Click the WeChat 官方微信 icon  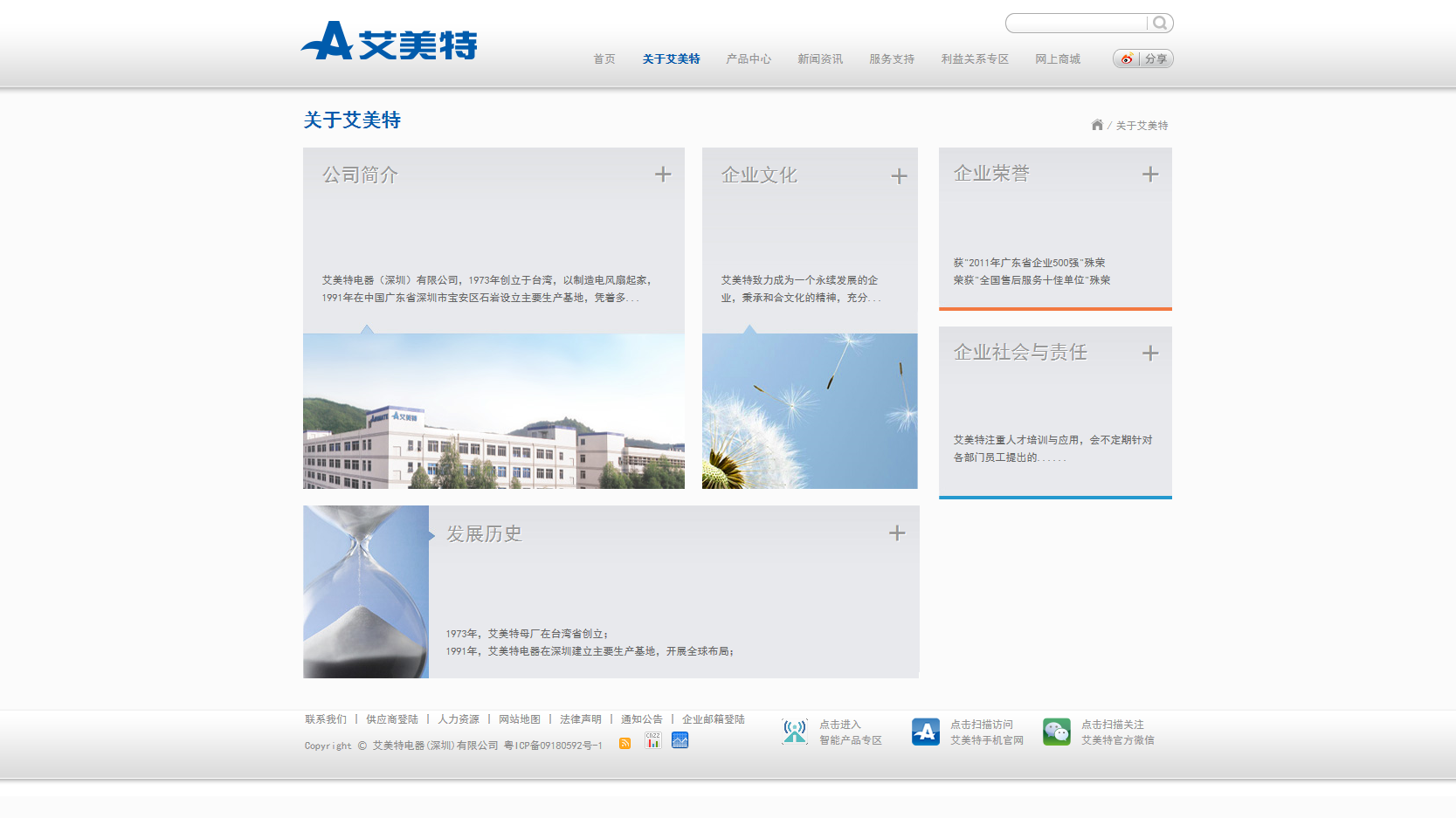pyautogui.click(x=1057, y=732)
